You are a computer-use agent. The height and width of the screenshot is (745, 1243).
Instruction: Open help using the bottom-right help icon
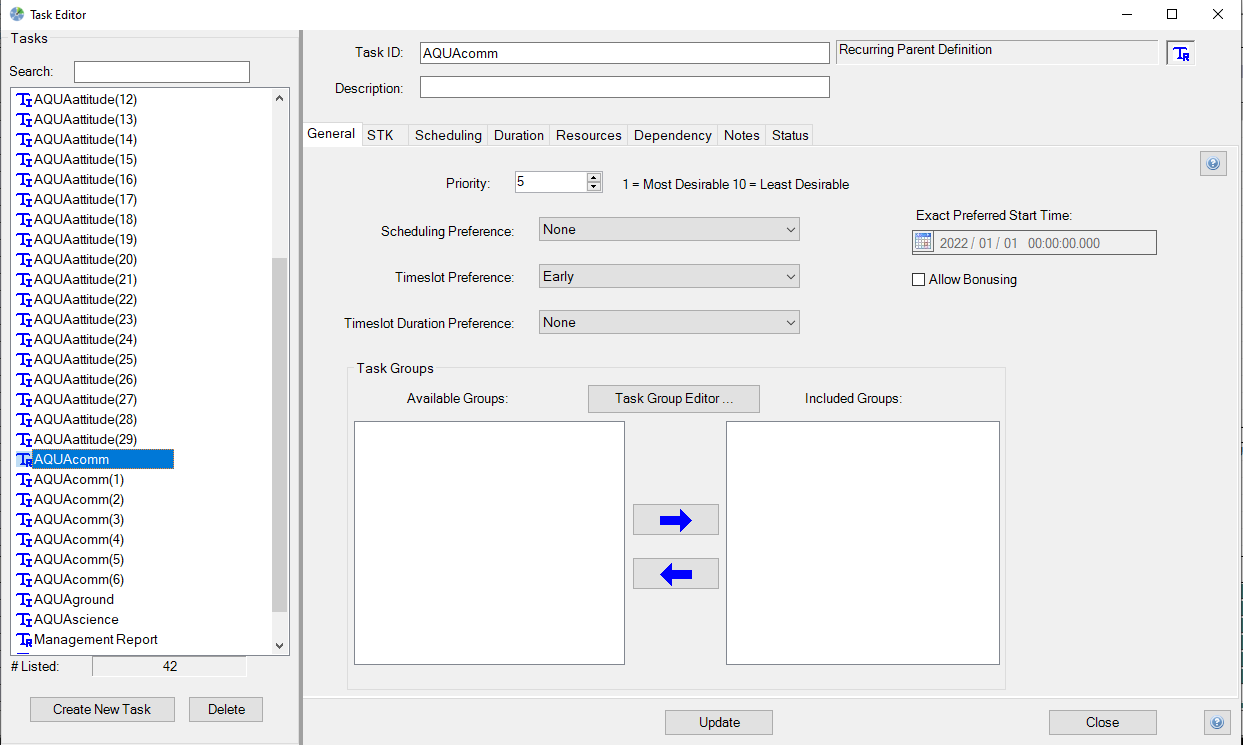[x=1217, y=722]
